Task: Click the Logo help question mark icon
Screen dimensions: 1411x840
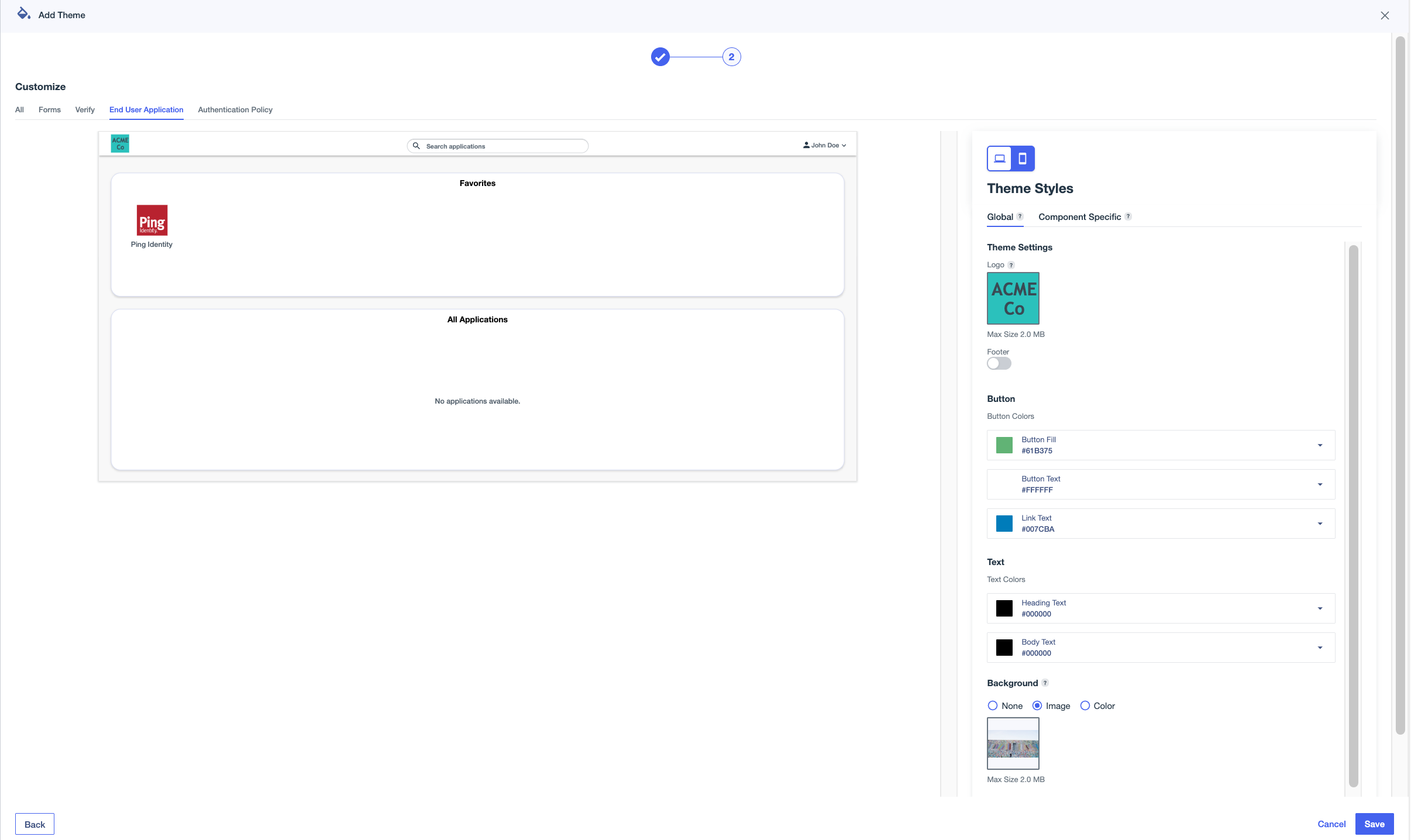Action: click(1011, 265)
